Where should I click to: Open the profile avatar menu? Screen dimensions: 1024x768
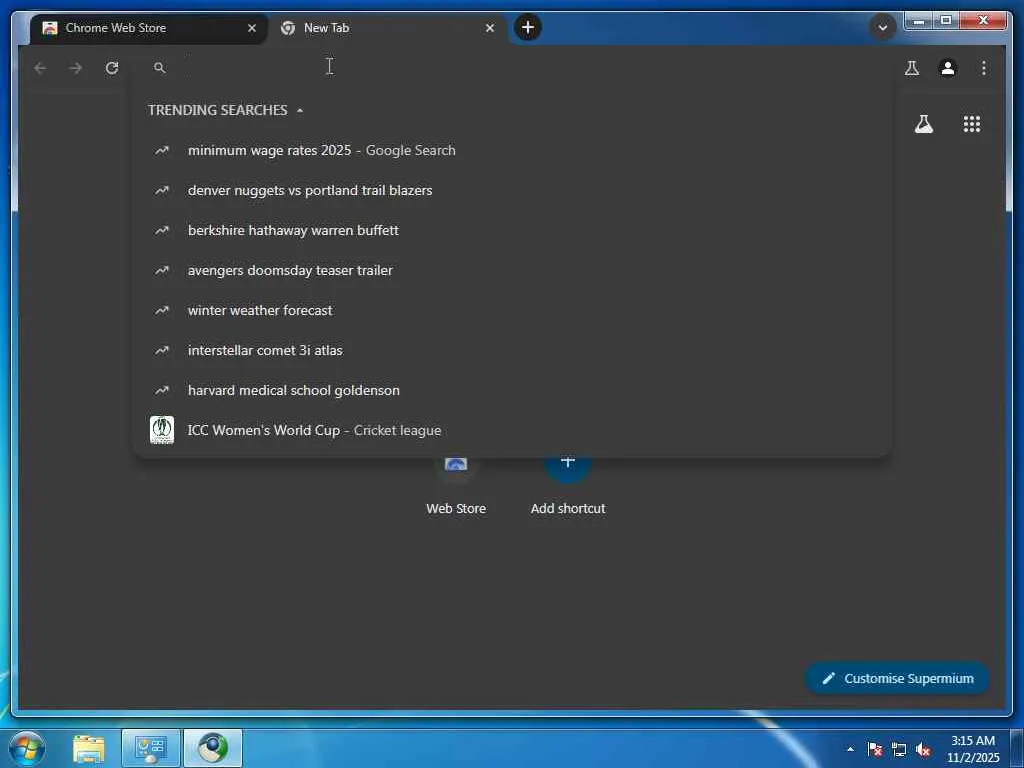[x=948, y=68]
